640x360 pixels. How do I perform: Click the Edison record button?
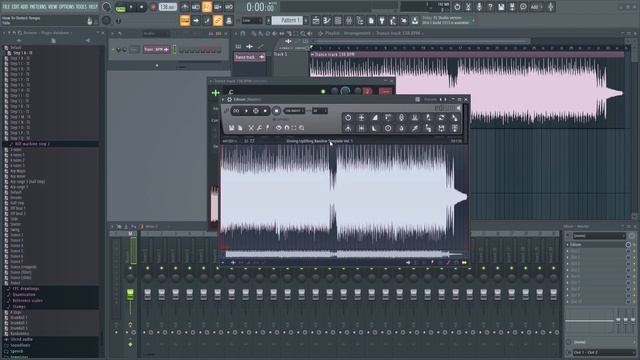coord(276,111)
